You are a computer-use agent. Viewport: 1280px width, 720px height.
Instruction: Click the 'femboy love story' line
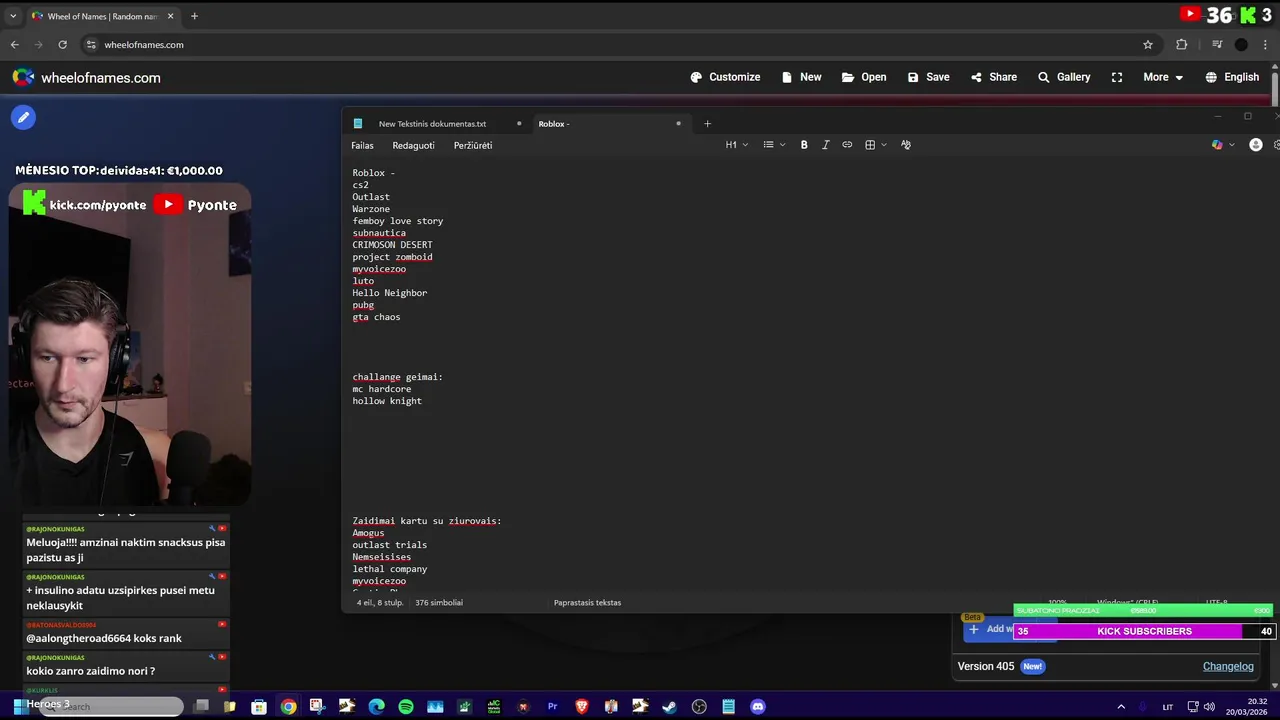pos(398,221)
